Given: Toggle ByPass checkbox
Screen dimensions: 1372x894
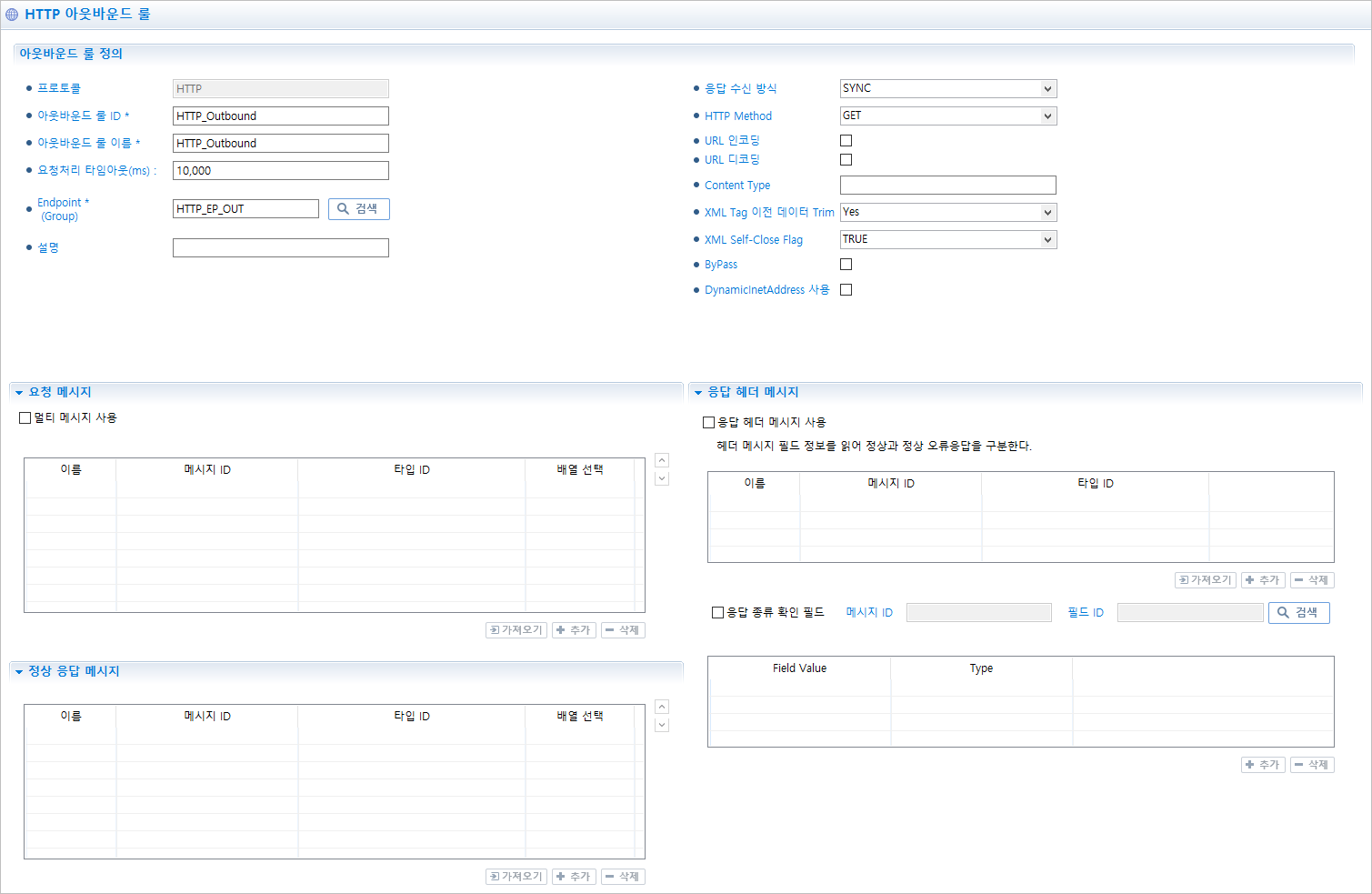Looking at the screenshot, I should 846,264.
